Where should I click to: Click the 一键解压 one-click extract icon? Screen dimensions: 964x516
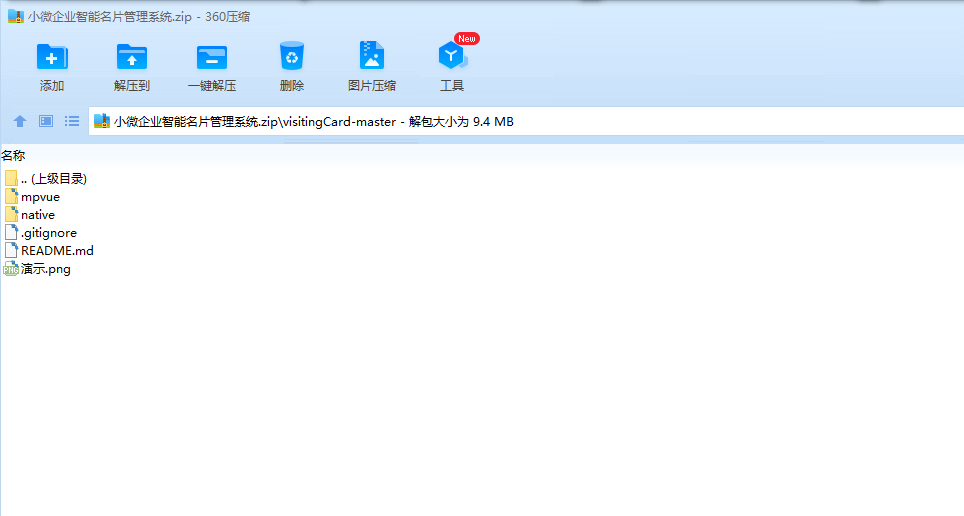click(x=211, y=57)
